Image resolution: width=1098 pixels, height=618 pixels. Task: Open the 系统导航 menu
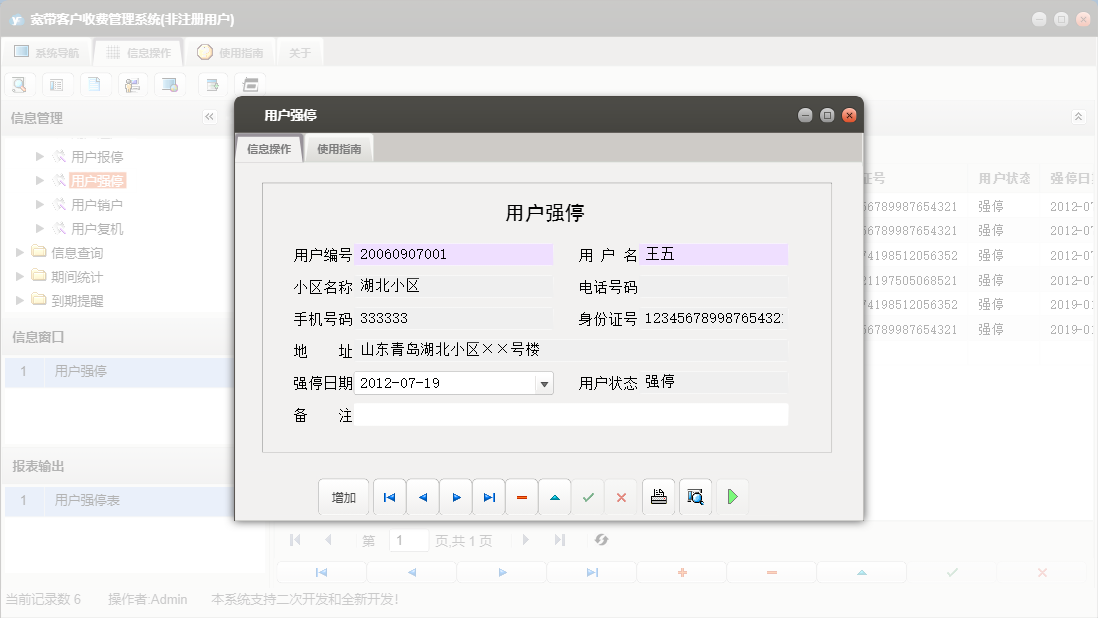coord(47,51)
